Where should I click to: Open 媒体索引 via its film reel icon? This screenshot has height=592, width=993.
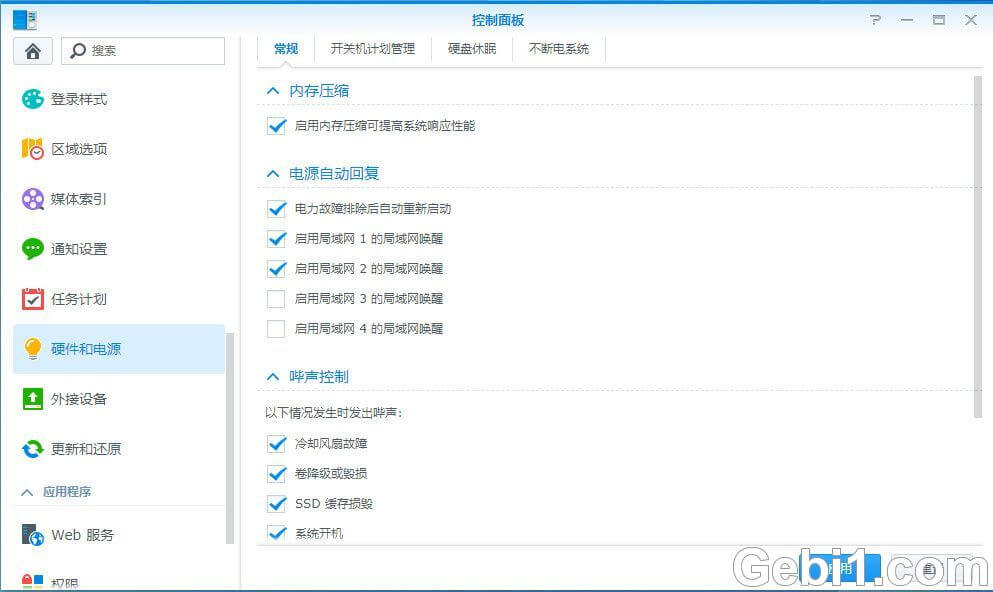click(33, 199)
